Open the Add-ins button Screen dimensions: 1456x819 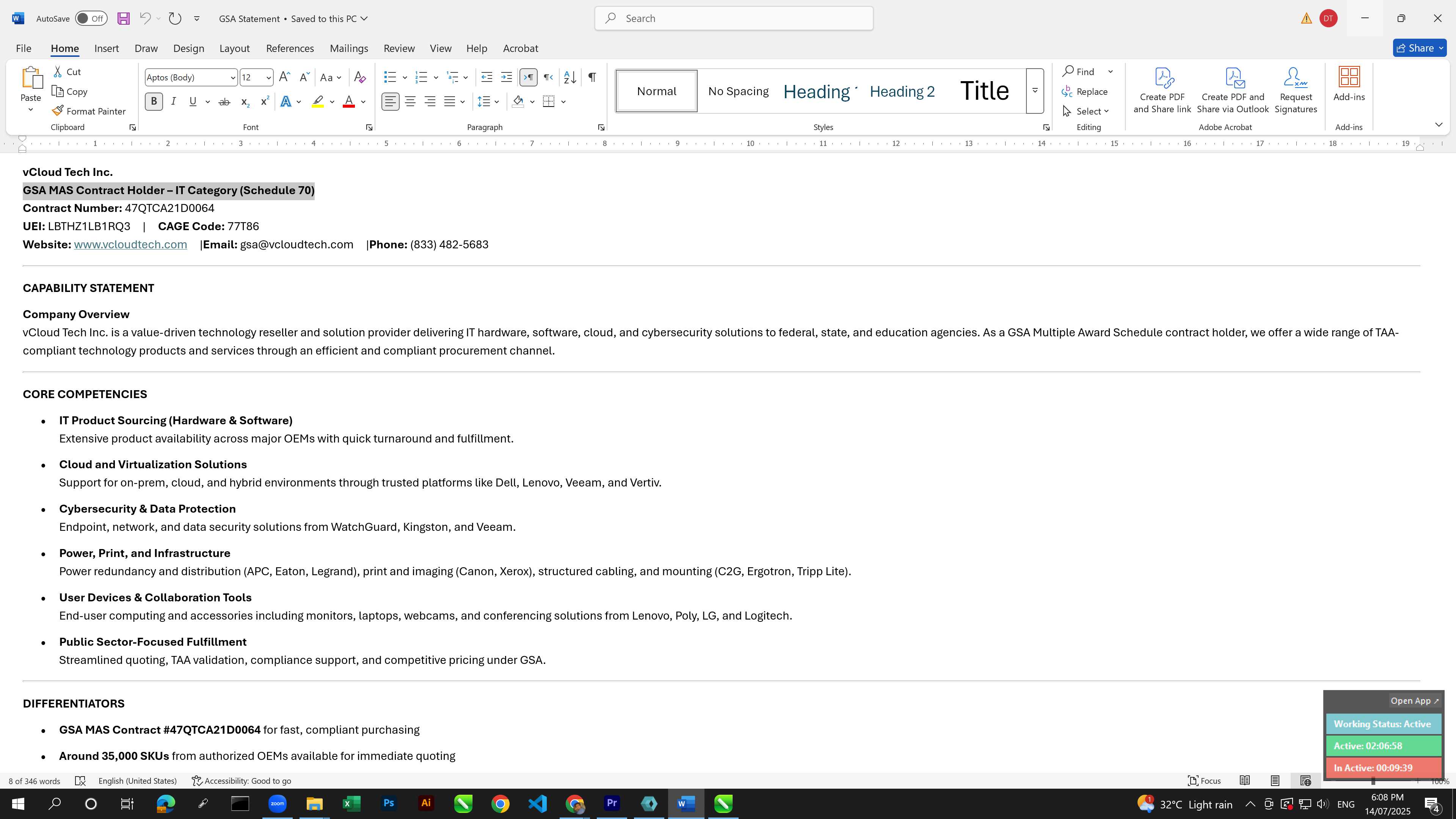click(1349, 85)
